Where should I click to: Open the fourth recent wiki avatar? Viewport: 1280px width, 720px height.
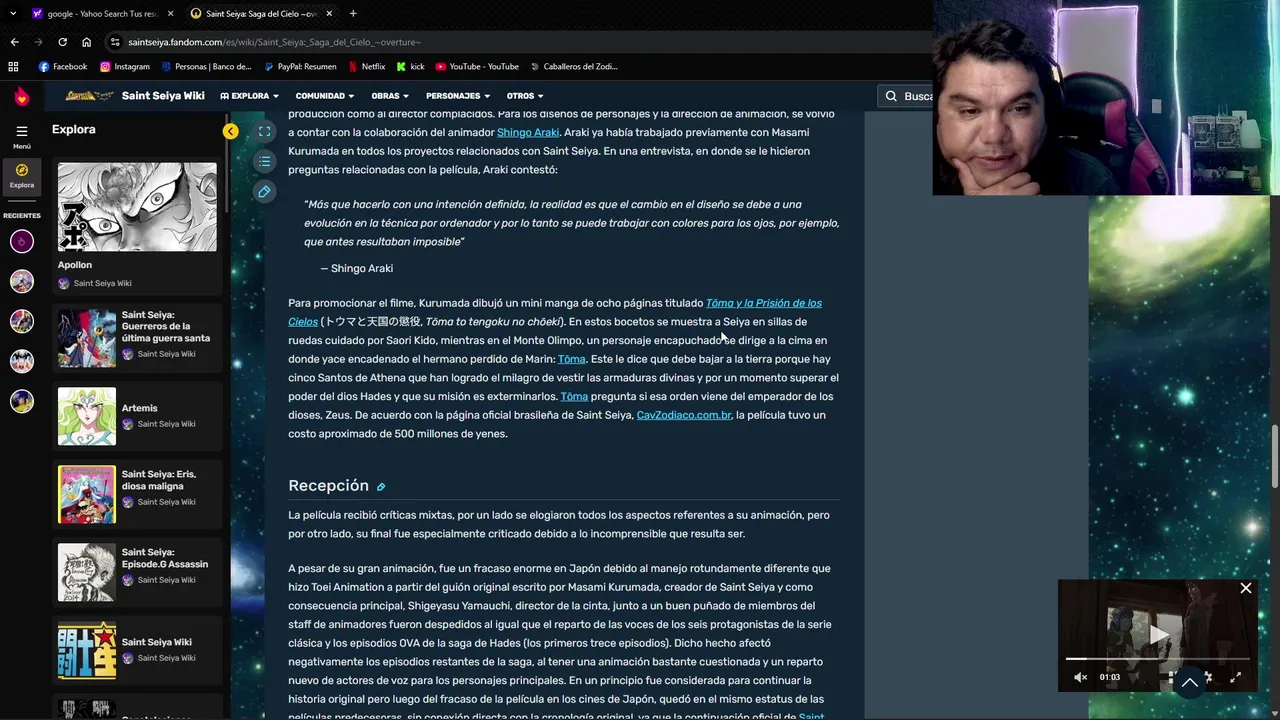21,361
